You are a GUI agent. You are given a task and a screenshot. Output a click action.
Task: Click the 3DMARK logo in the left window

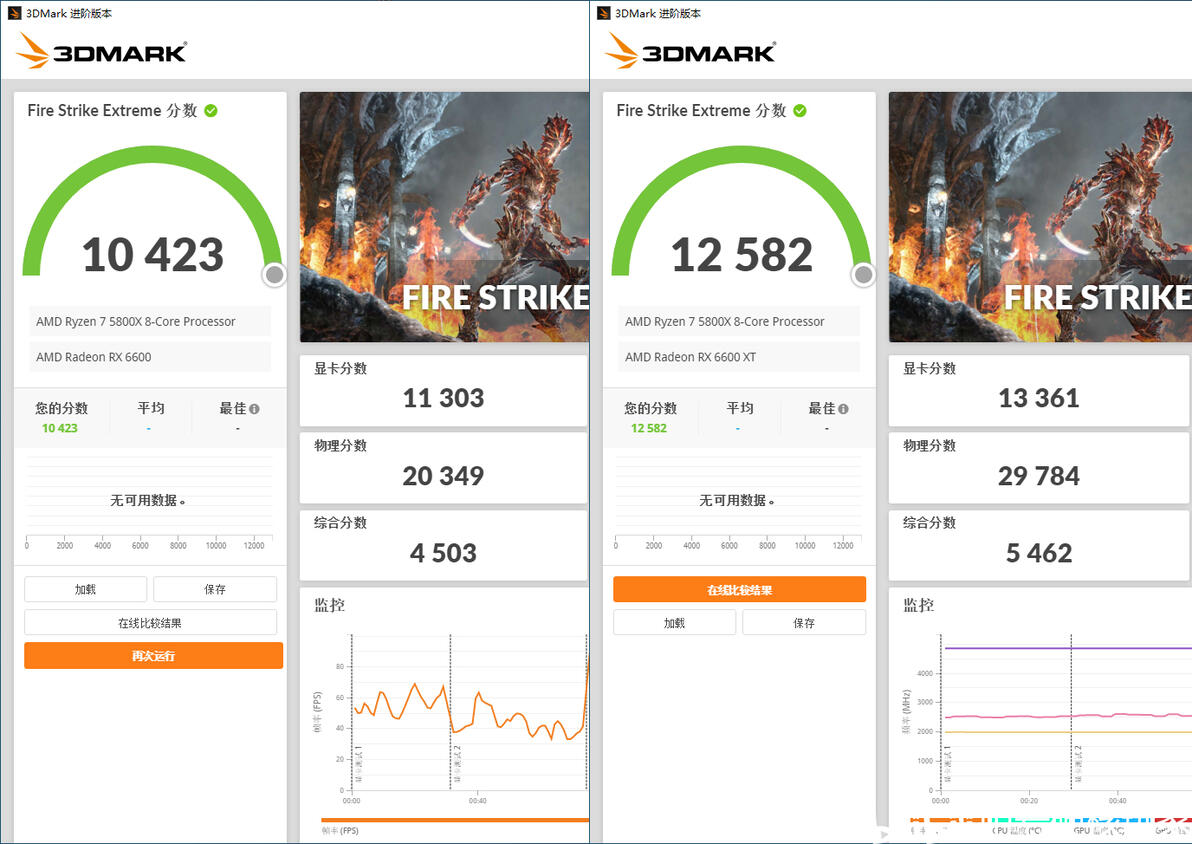tap(101, 51)
